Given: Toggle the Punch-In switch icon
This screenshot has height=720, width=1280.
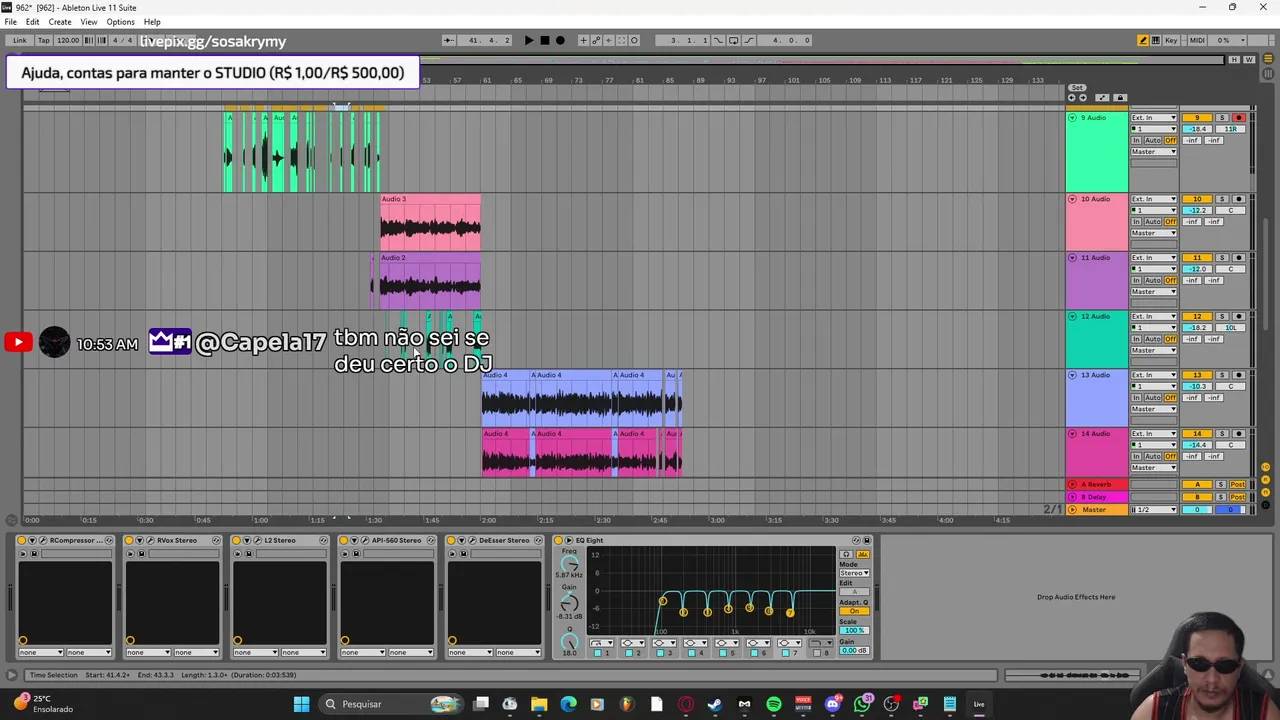Looking at the screenshot, I should (x=717, y=40).
